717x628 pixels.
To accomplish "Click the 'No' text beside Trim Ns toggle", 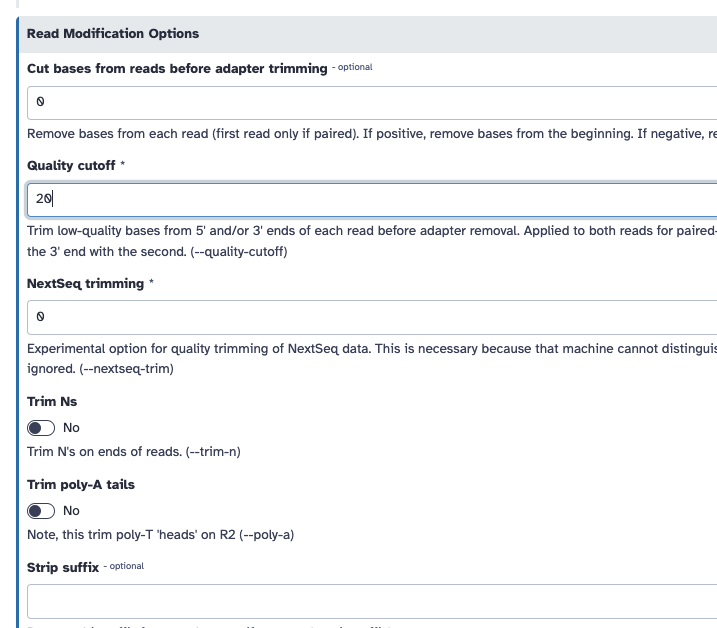I will [x=71, y=428].
